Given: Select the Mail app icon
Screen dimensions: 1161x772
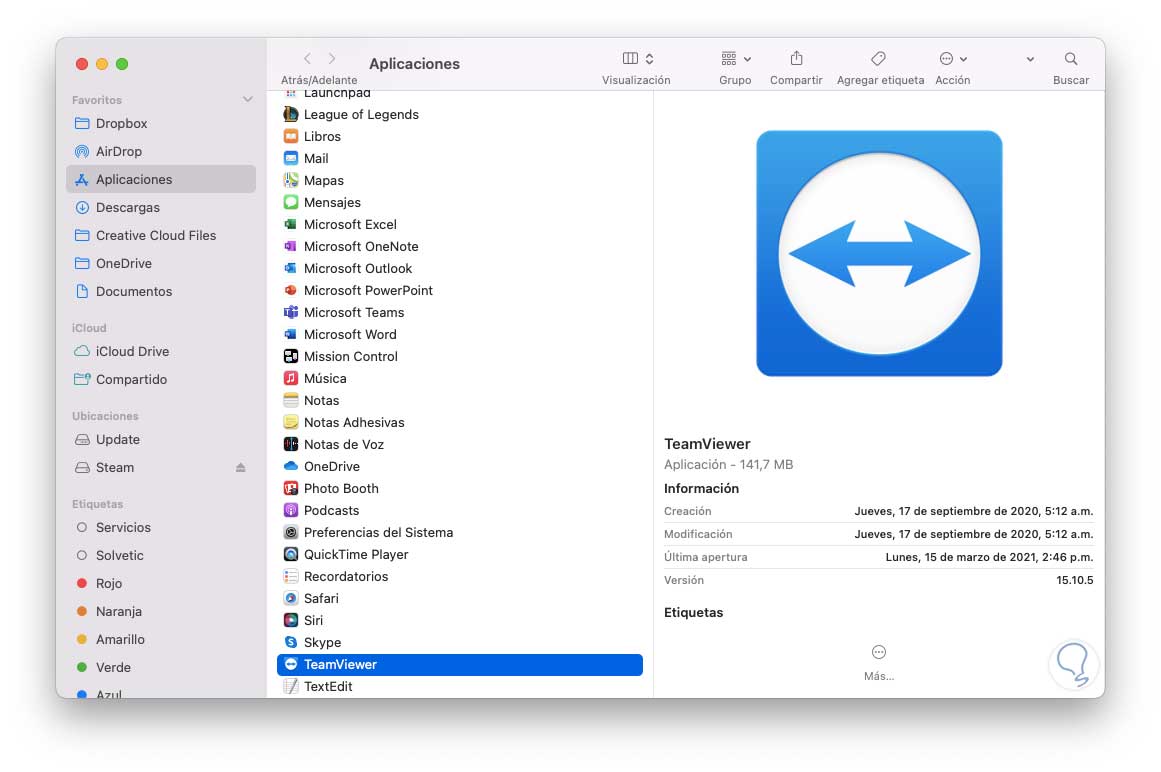Looking at the screenshot, I should click(x=291, y=158).
